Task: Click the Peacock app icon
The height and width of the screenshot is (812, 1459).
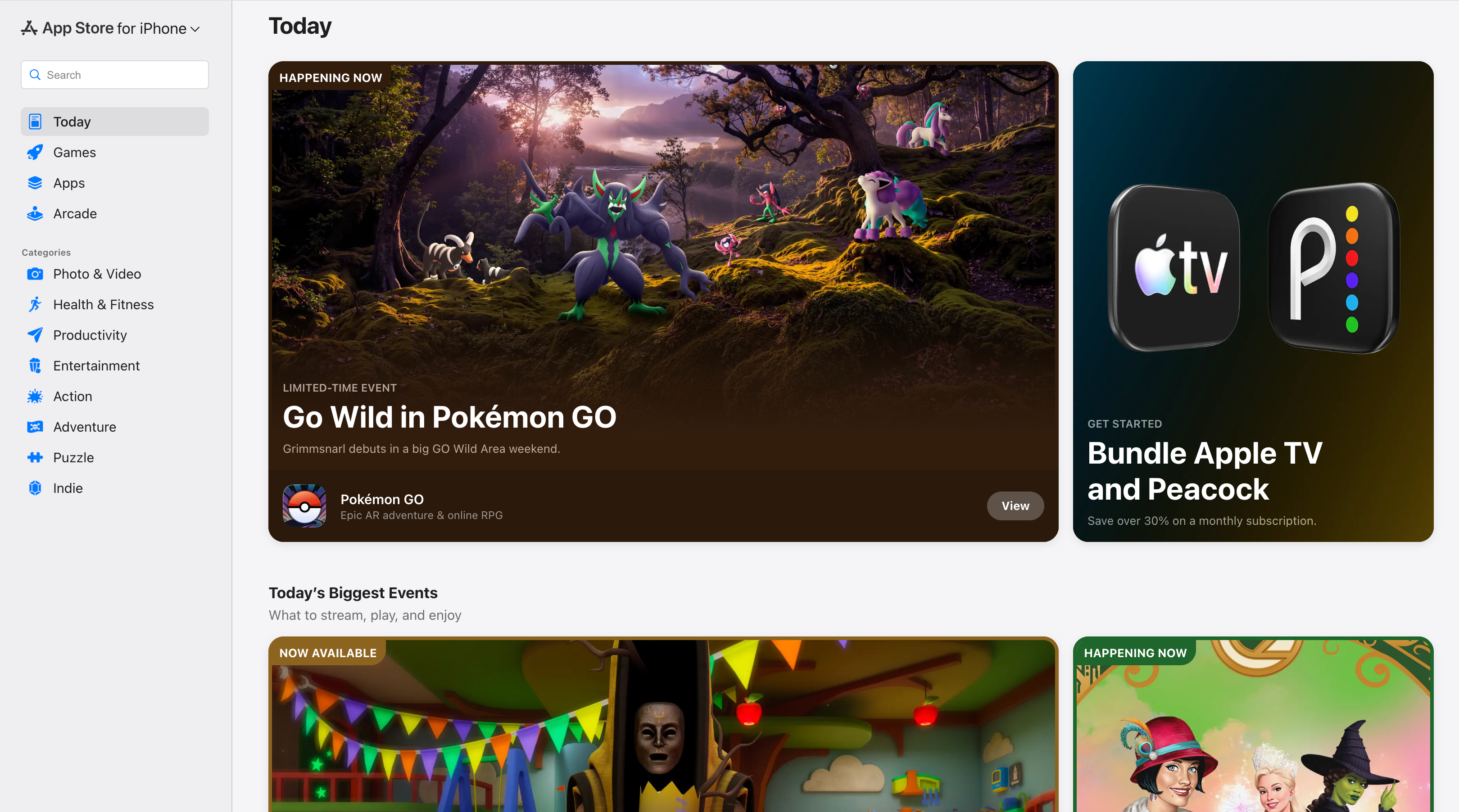Action: [1333, 267]
